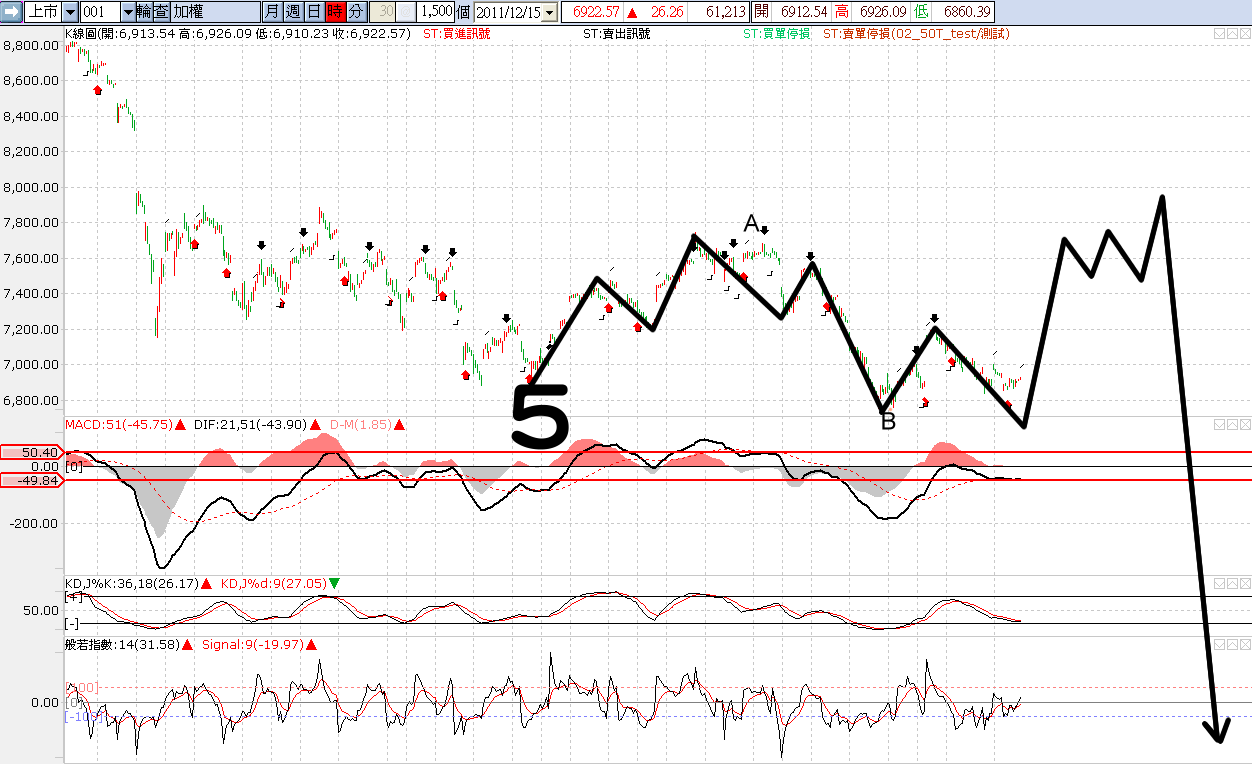This screenshot has height=764, width=1252.
Task: Close the KD panel with X icon
Action: 1244,583
